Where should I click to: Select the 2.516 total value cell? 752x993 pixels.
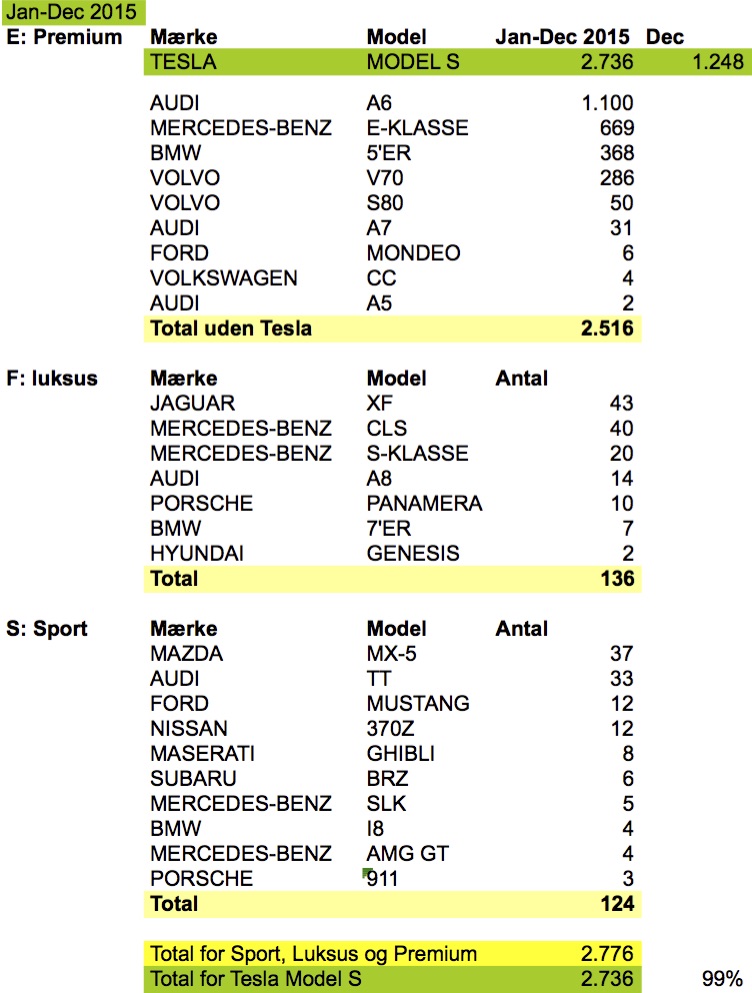[608, 328]
